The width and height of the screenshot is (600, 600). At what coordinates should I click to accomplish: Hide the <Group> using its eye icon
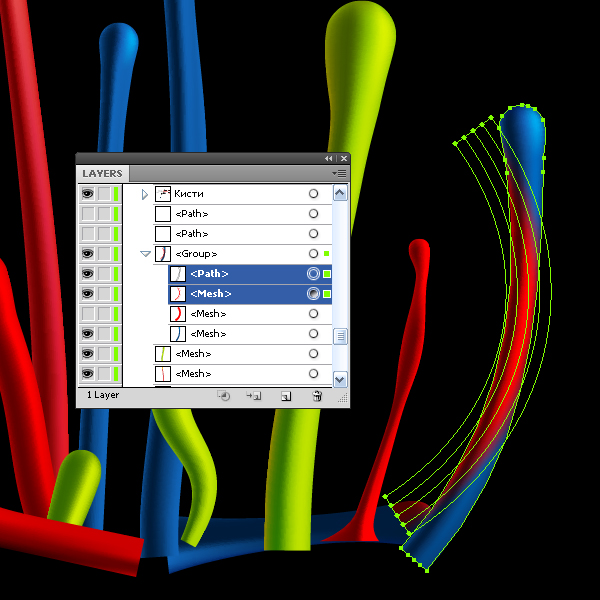88,253
